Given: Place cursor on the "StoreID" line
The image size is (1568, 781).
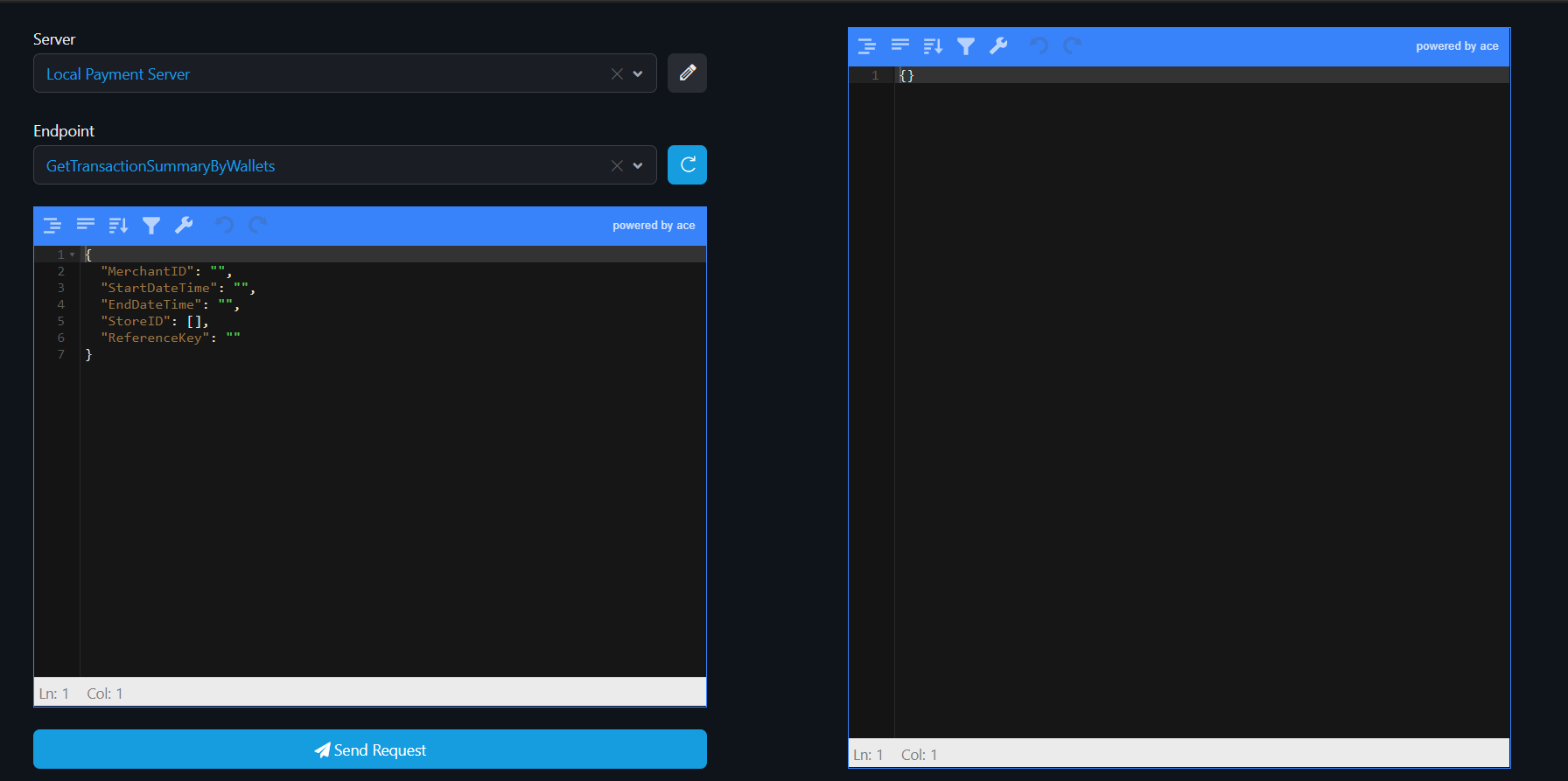Looking at the screenshot, I should click(393, 321).
